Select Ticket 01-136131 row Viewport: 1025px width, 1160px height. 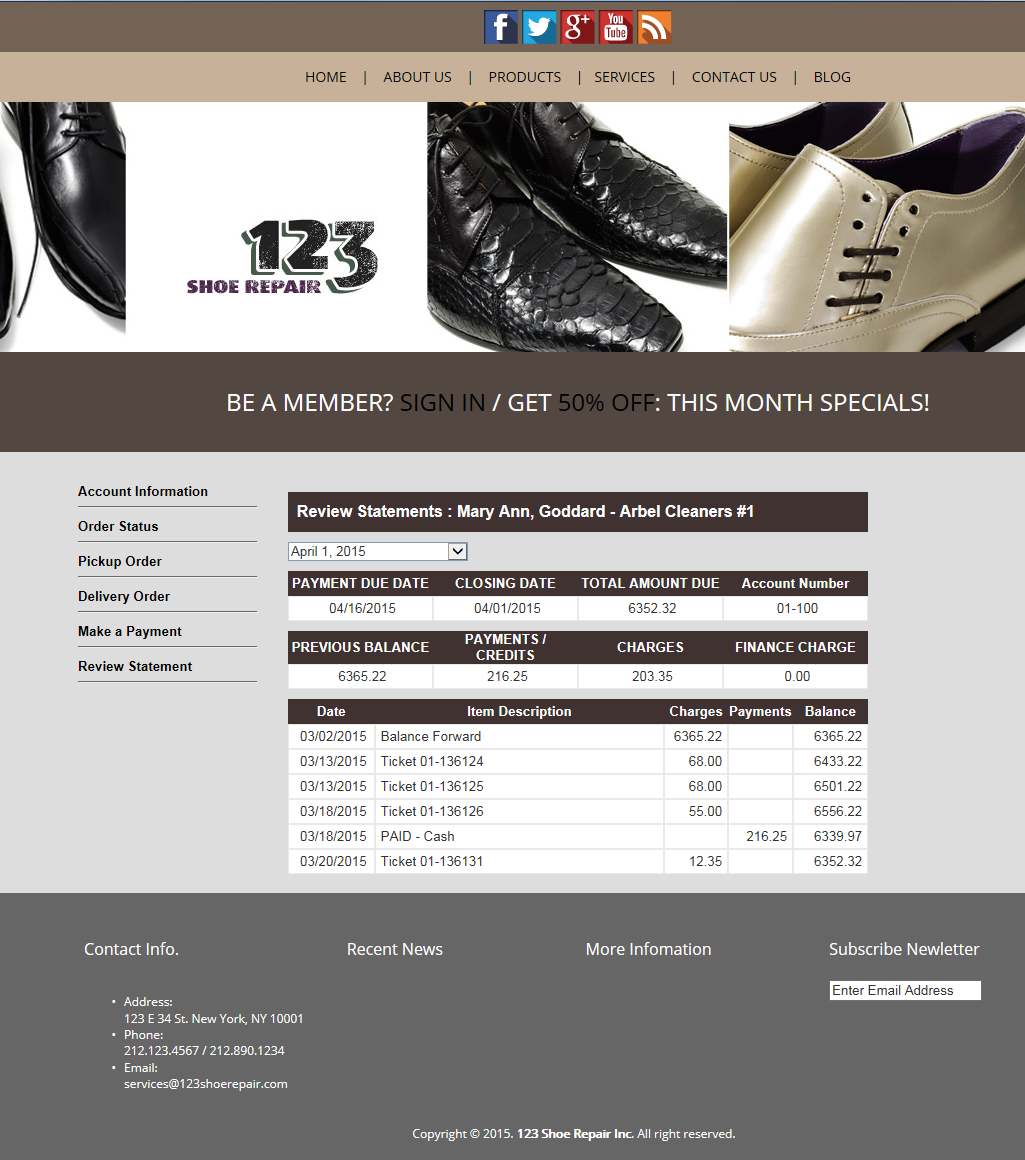(x=578, y=861)
